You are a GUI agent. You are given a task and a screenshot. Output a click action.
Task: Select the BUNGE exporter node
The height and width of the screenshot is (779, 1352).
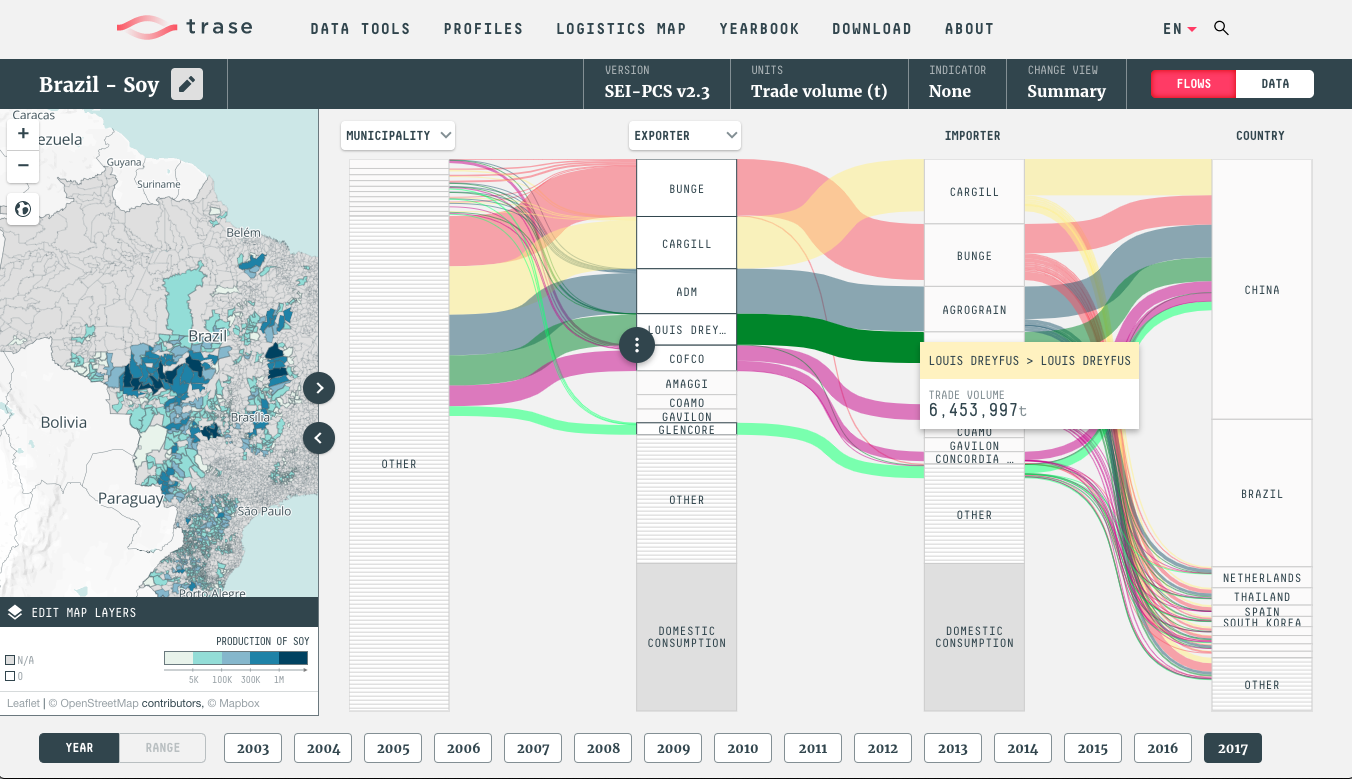(x=686, y=188)
